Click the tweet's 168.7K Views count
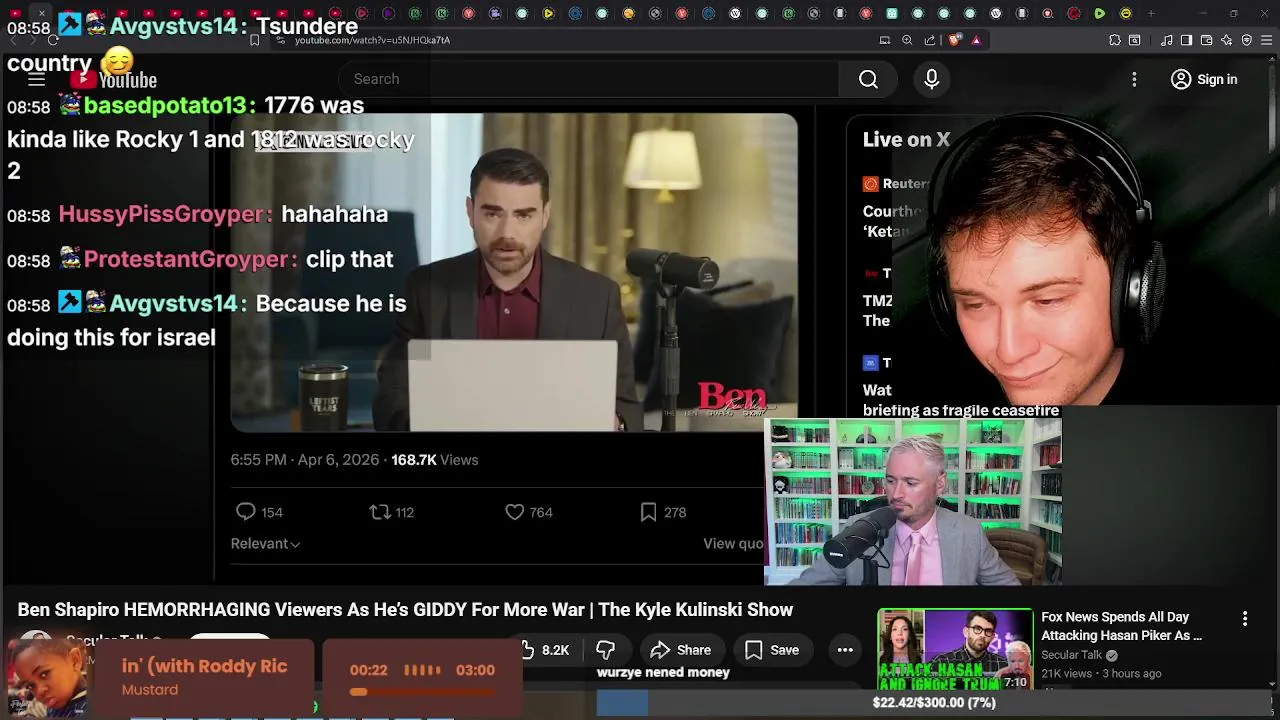This screenshot has height=720, width=1280. point(434,460)
